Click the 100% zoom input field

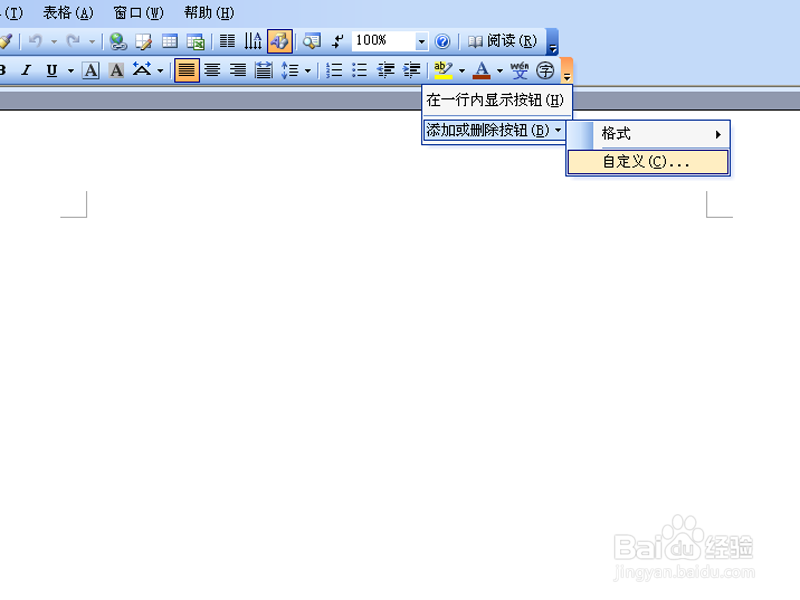pyautogui.click(x=384, y=41)
